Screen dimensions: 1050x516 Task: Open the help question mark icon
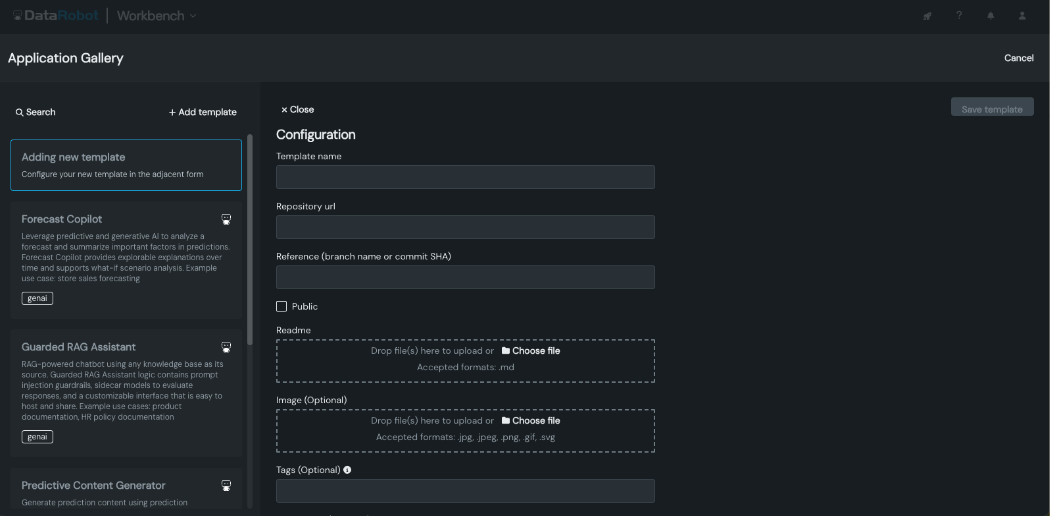[959, 16]
